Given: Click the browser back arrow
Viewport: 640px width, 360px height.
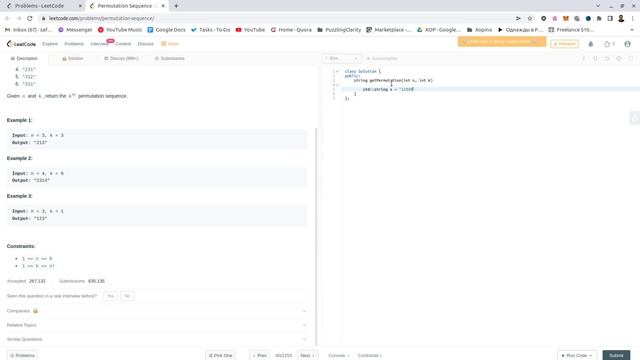Looking at the screenshot, I should (7, 18).
